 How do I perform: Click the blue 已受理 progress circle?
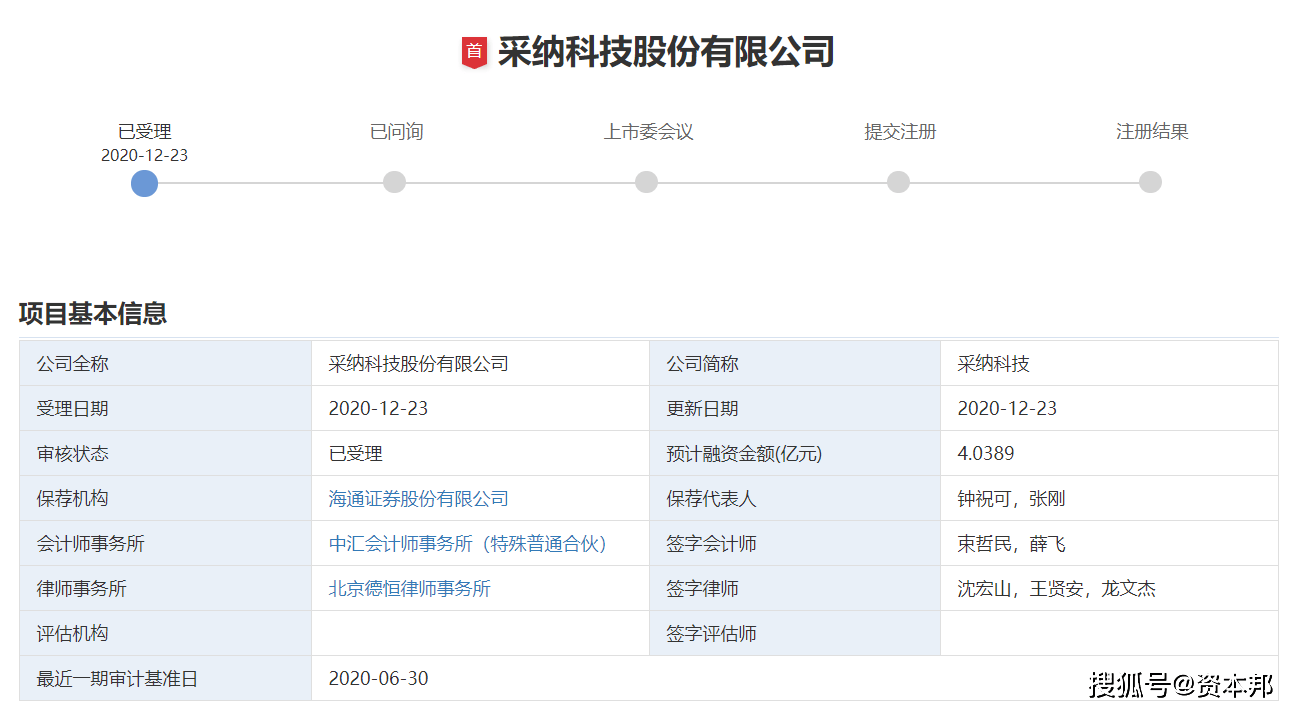coord(145,183)
